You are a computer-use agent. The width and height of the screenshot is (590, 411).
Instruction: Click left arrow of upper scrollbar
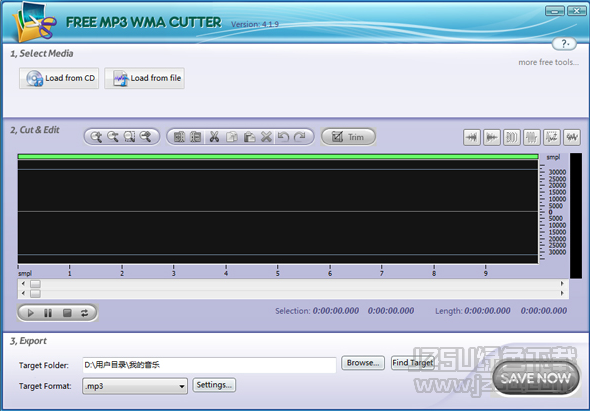(x=23, y=284)
